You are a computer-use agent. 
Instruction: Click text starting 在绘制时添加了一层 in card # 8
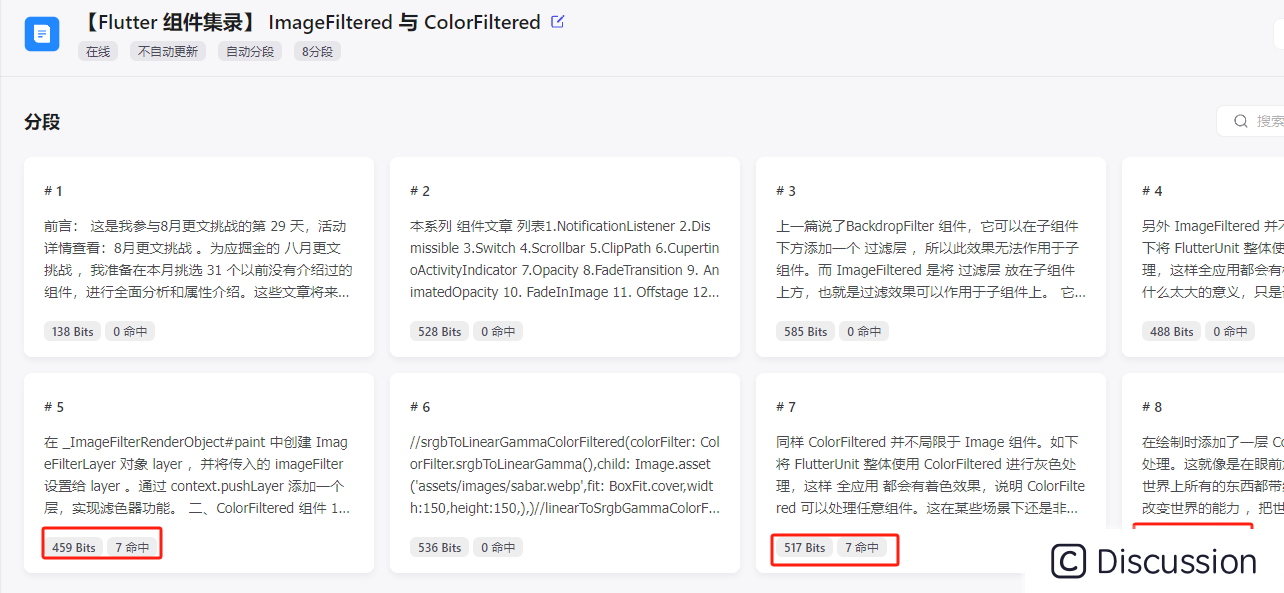pos(1213,475)
